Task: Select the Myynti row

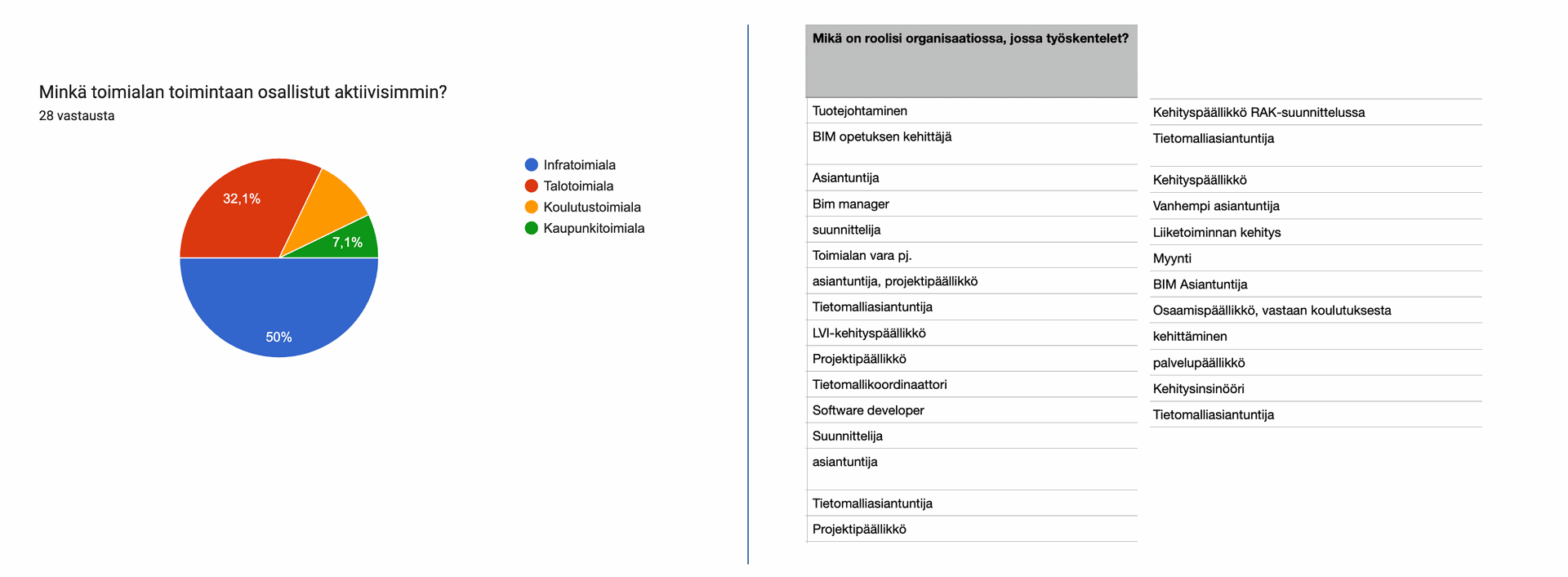Action: (1171, 259)
